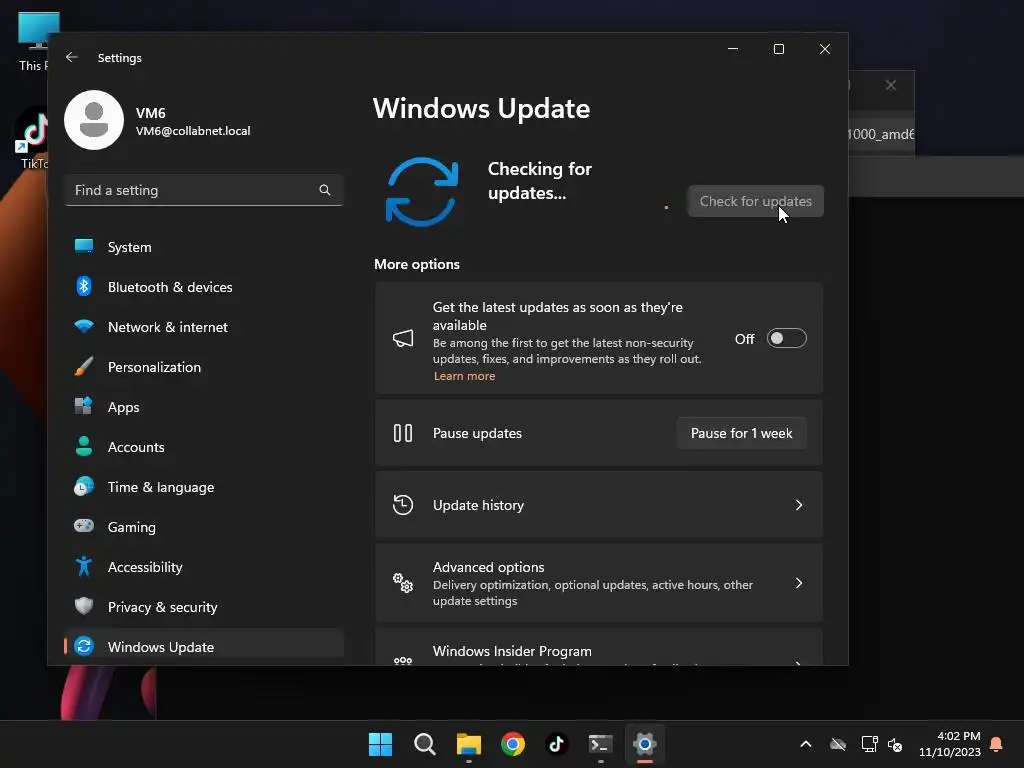Open Accounts settings category
The height and width of the screenshot is (768, 1024).
point(204,447)
